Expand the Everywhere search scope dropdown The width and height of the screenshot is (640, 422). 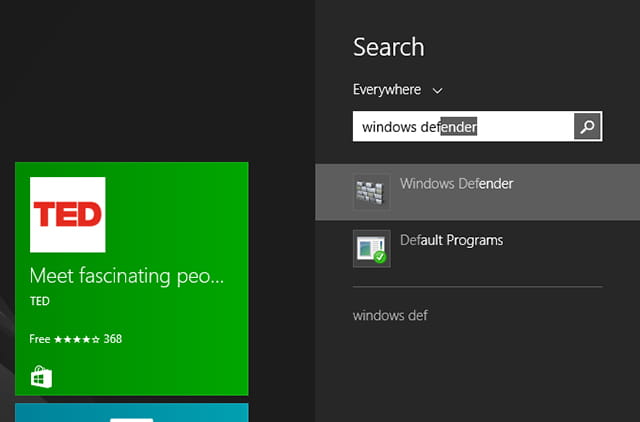point(398,90)
